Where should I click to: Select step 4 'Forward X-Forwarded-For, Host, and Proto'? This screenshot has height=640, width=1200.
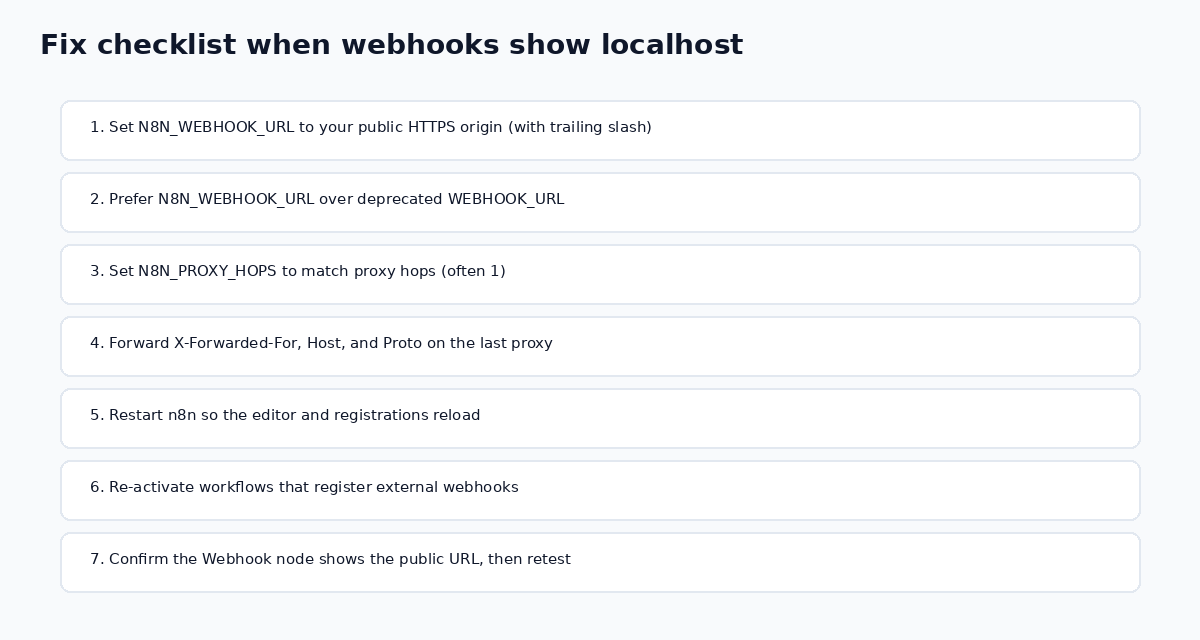coord(600,346)
